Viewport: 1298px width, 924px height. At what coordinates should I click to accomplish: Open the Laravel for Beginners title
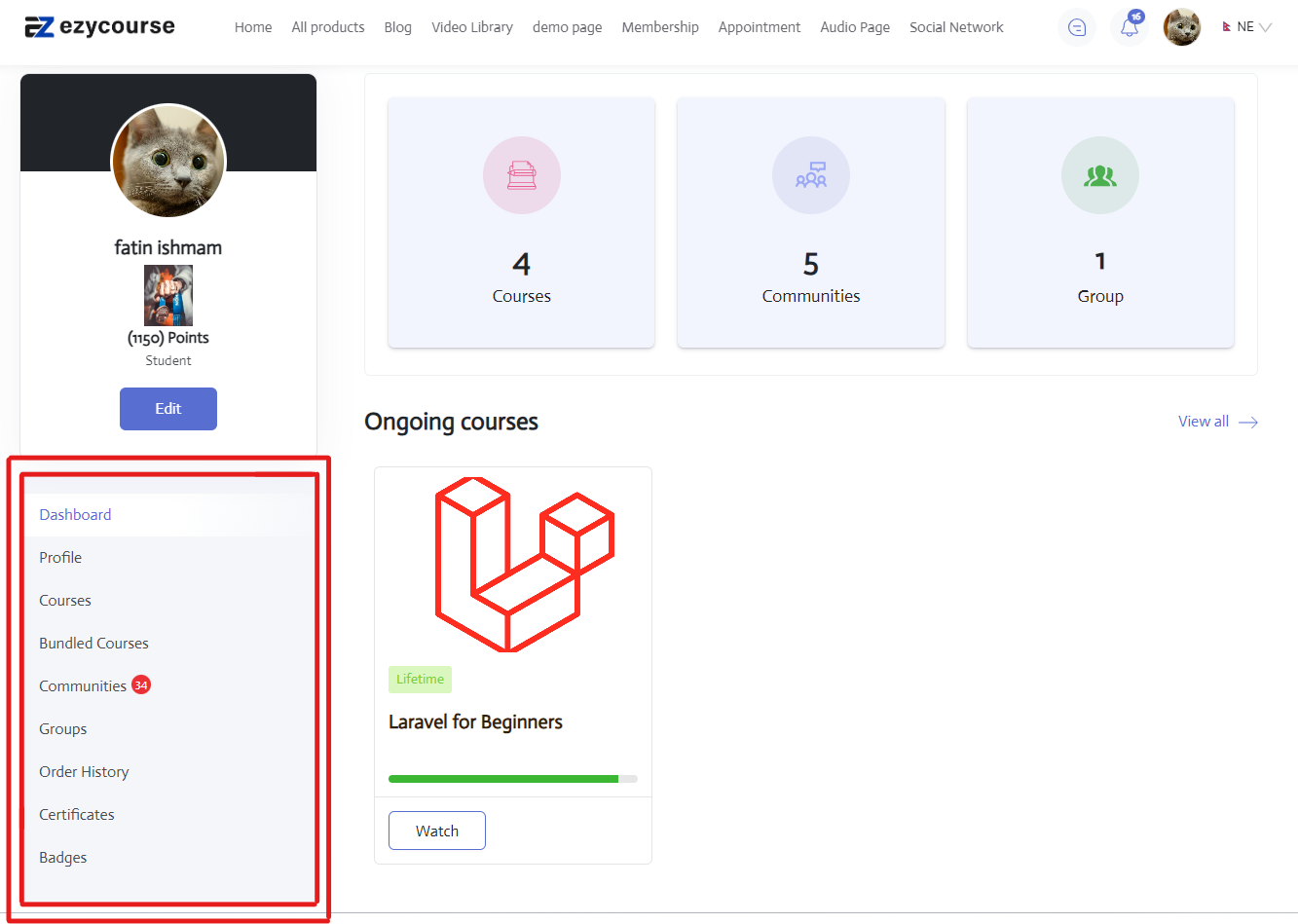click(475, 722)
